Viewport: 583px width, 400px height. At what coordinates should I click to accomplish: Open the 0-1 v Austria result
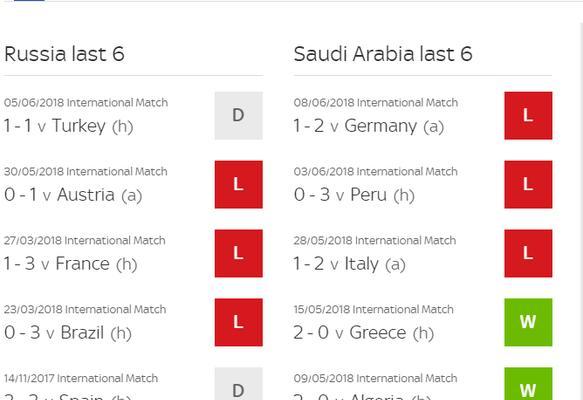coord(73,195)
